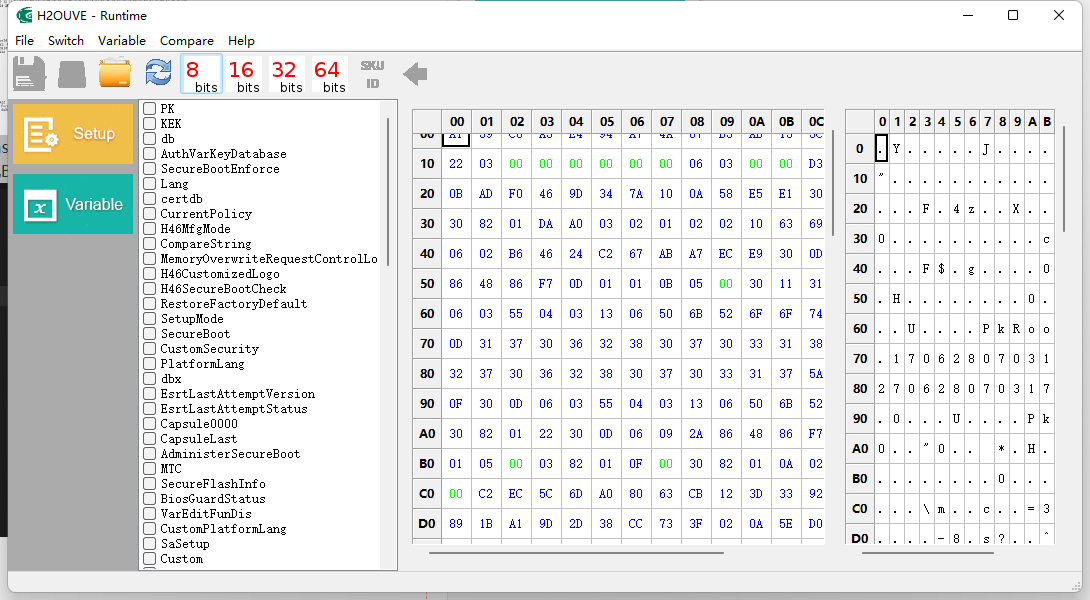Screen dimensions: 1090x600
Task: Open the Help menu
Action: (x=241, y=40)
